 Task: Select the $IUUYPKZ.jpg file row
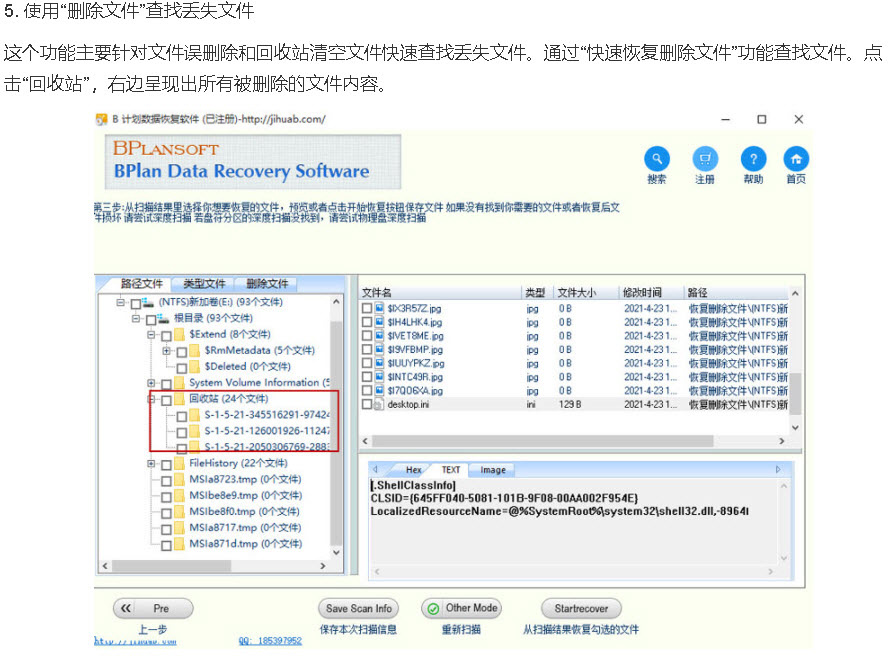(574, 363)
